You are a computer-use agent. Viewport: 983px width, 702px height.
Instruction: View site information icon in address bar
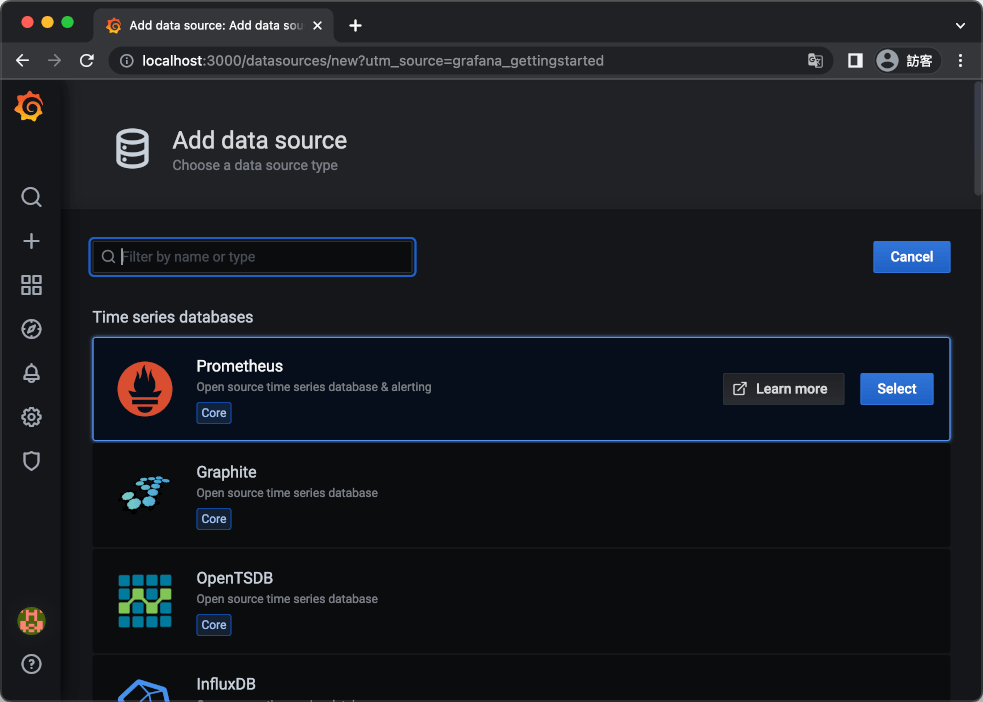coord(127,61)
